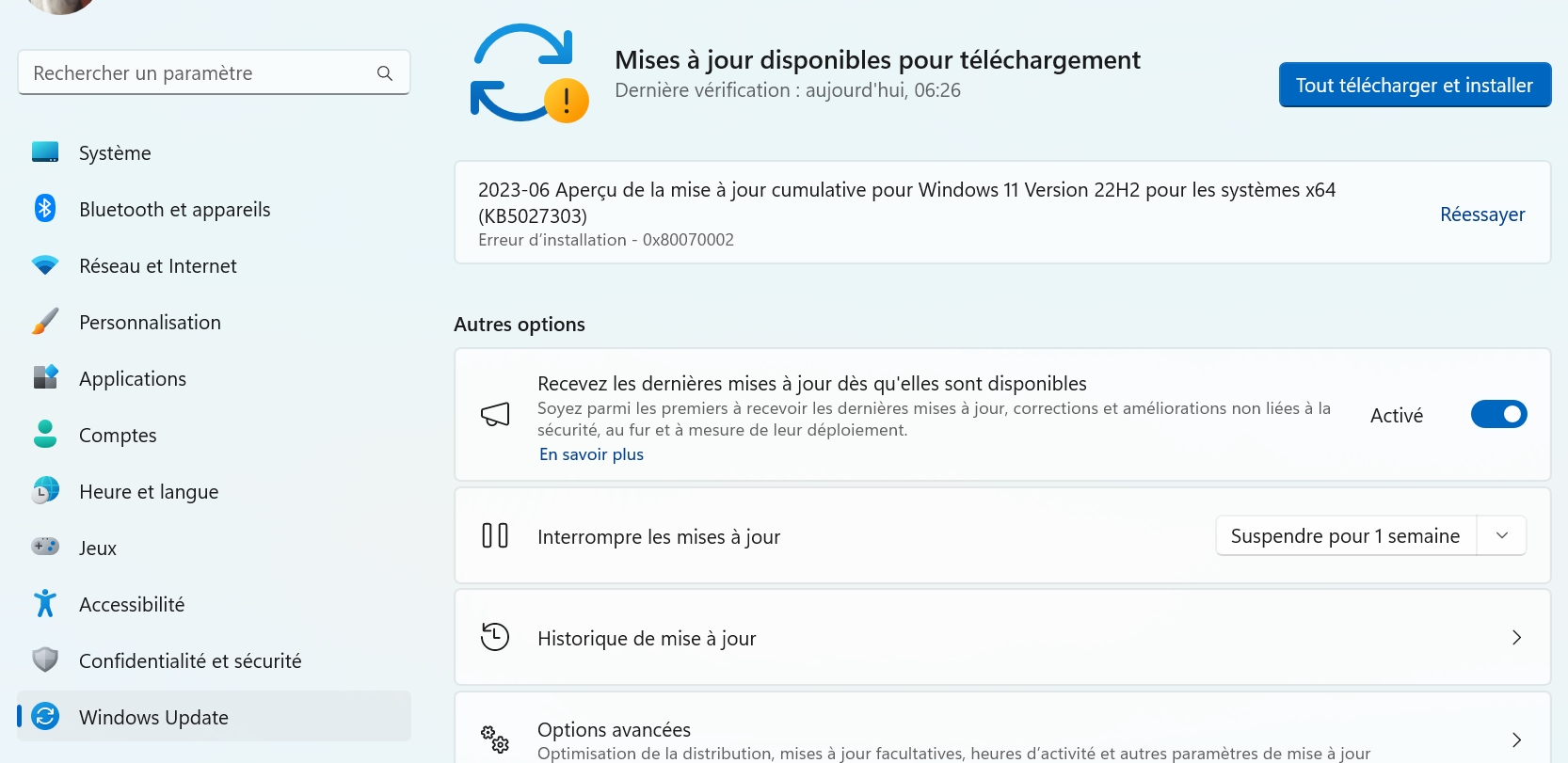Open Système settings page

[214, 152]
